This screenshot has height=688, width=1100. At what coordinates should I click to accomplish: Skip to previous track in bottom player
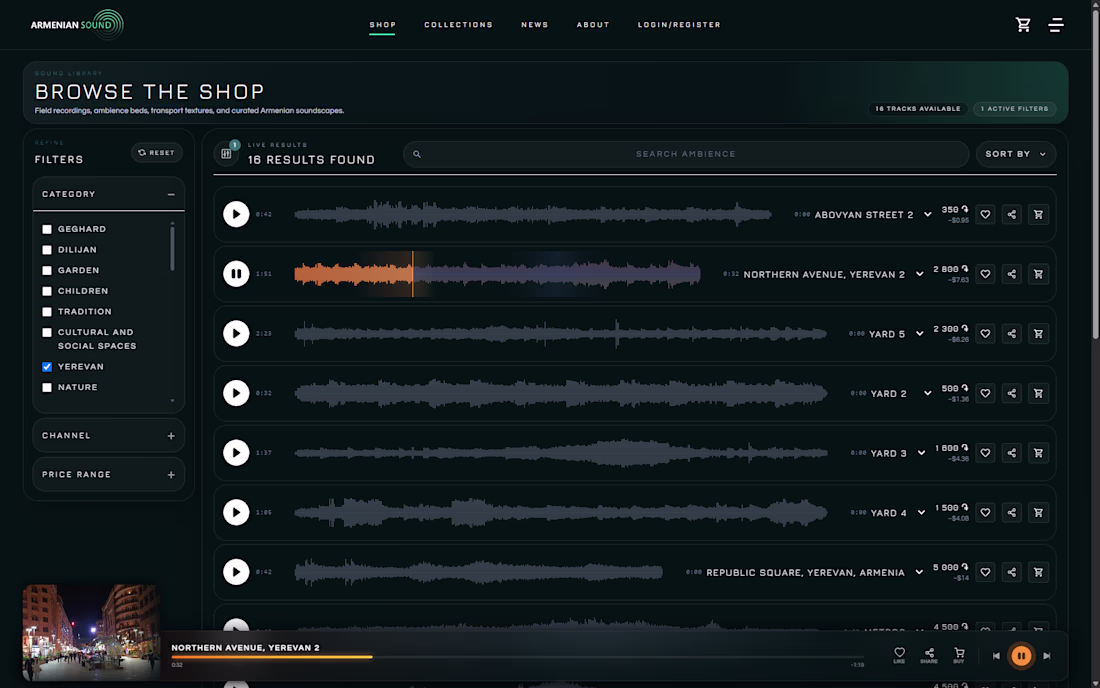tap(996, 656)
